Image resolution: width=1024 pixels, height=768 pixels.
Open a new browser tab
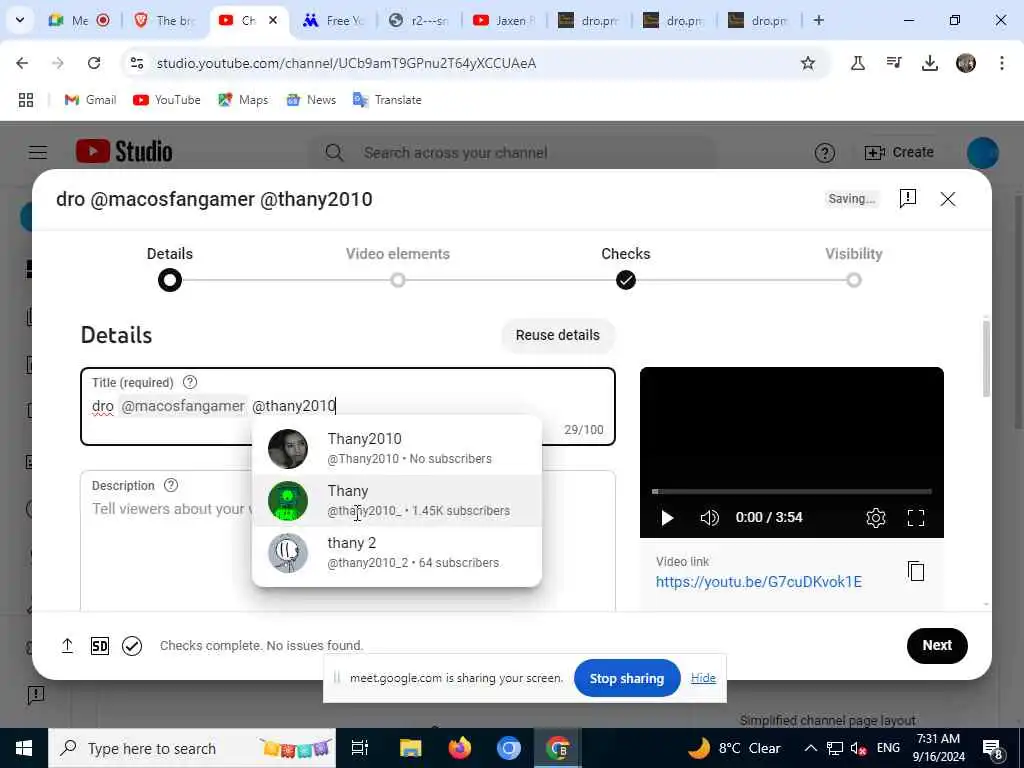click(818, 20)
